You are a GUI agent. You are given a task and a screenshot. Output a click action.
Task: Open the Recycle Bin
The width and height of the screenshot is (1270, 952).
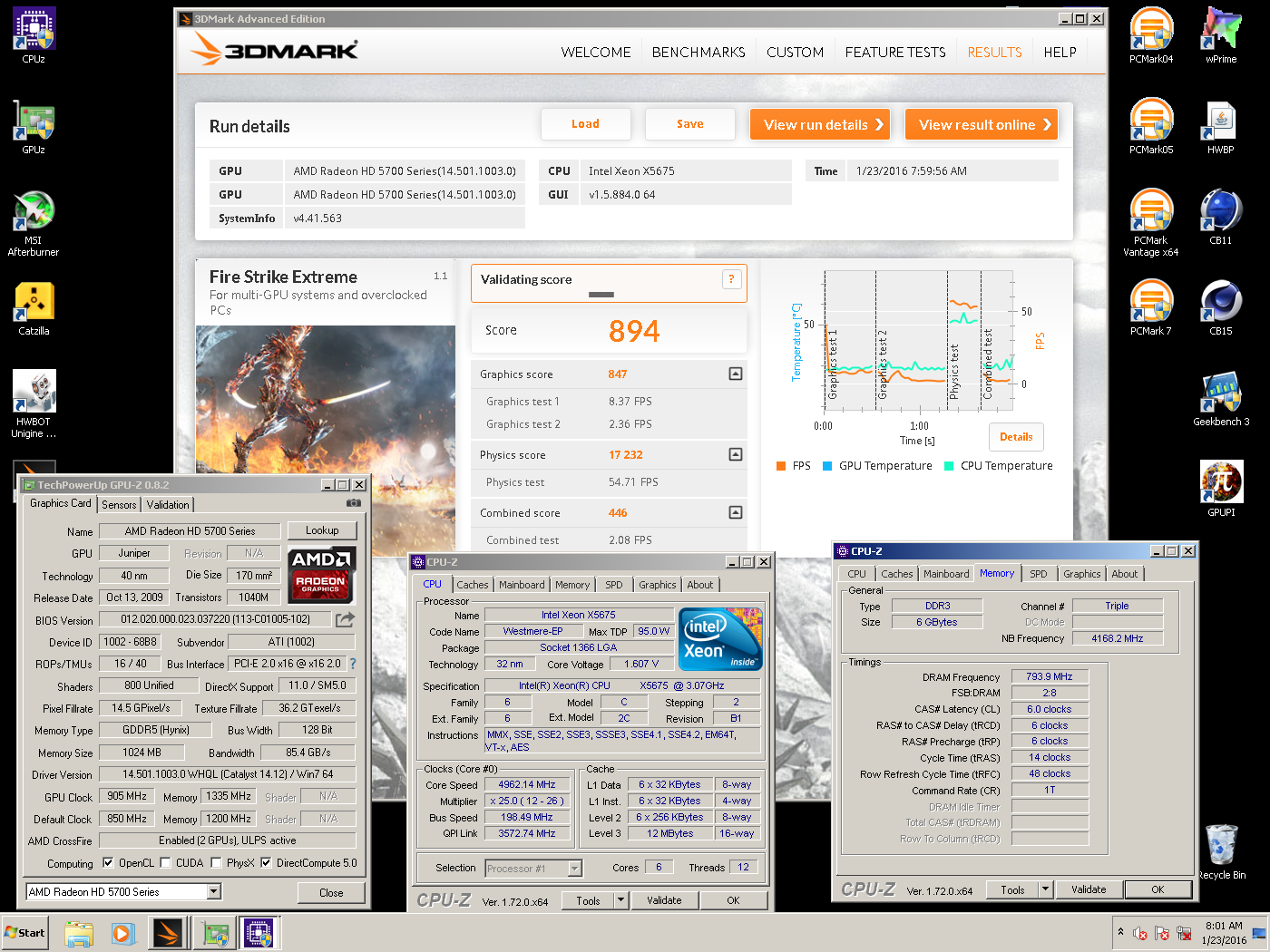pos(1222,852)
